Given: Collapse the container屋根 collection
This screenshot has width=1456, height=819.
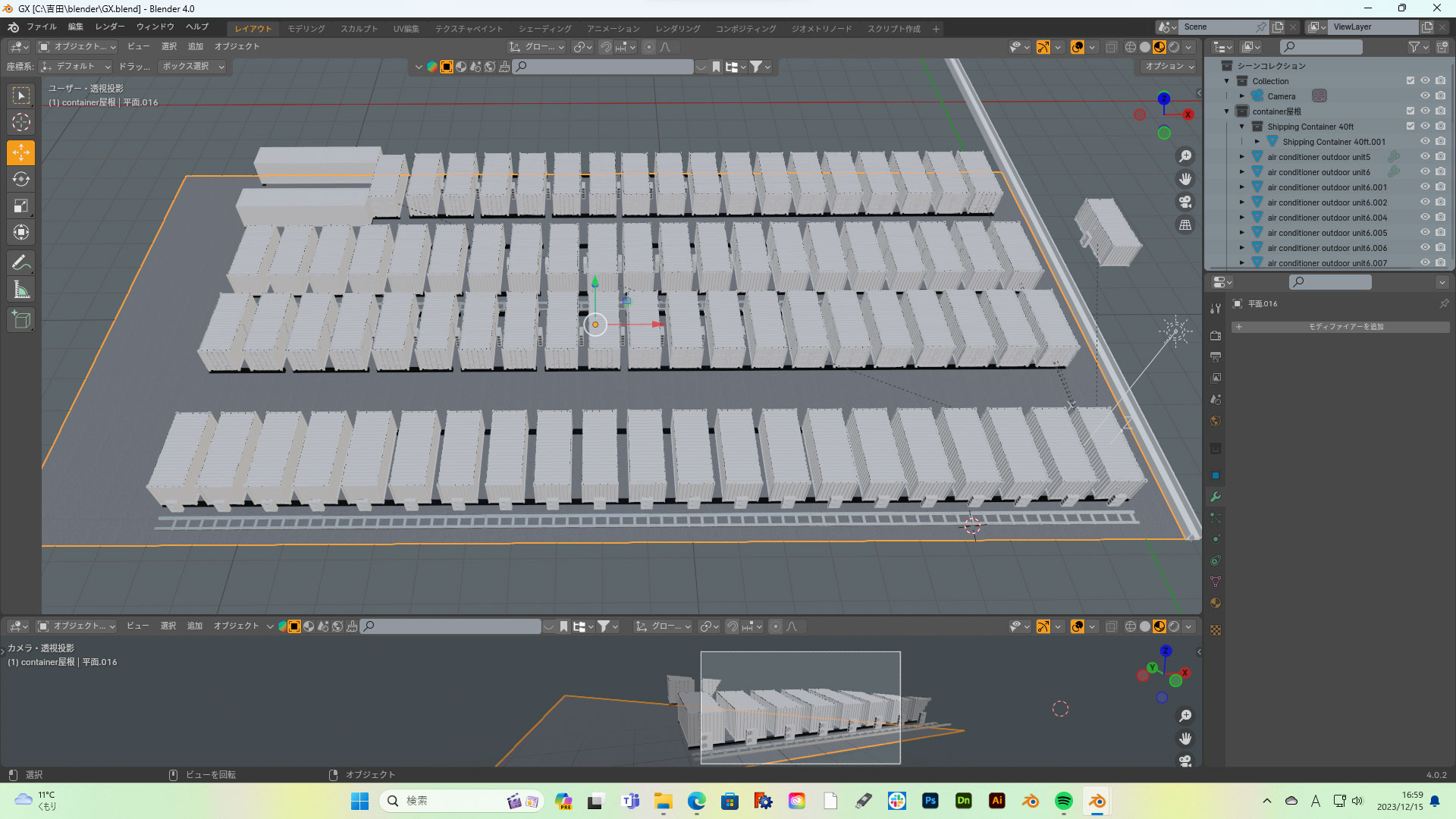Looking at the screenshot, I should tap(1227, 111).
